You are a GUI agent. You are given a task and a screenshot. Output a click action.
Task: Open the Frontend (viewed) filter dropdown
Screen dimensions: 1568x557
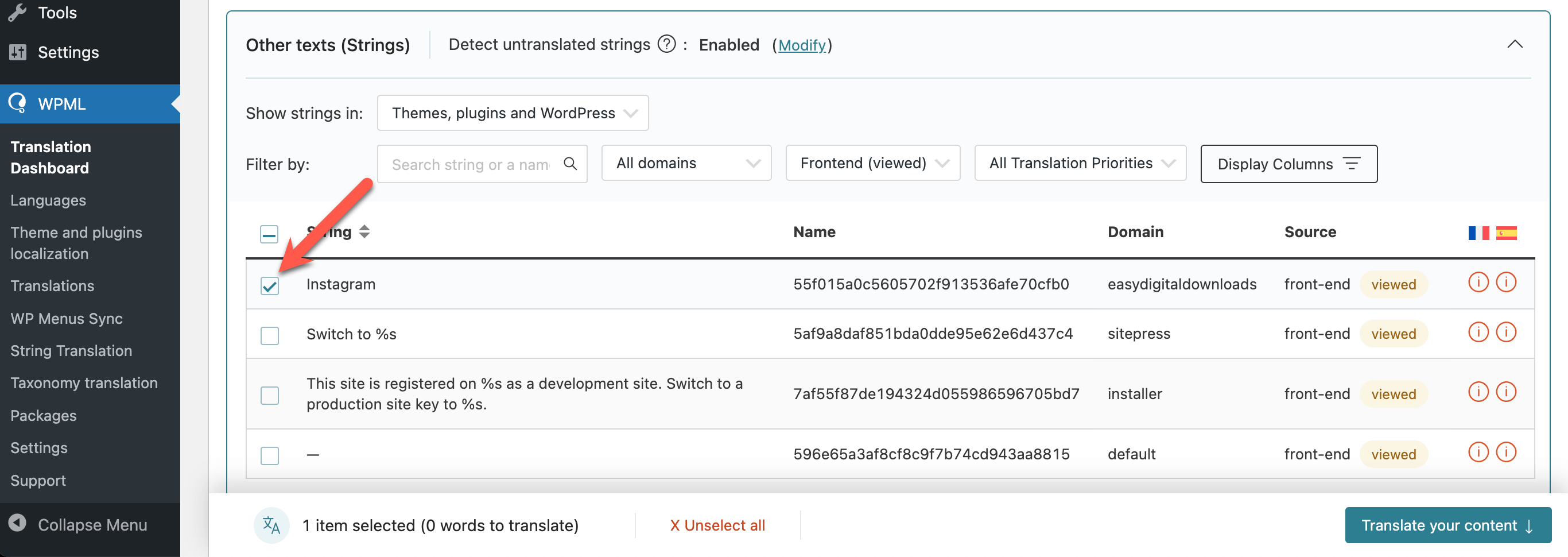[872, 163]
